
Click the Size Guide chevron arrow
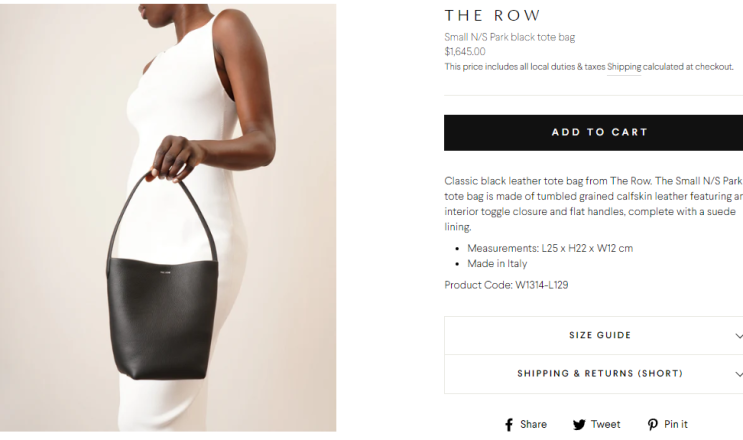click(739, 336)
